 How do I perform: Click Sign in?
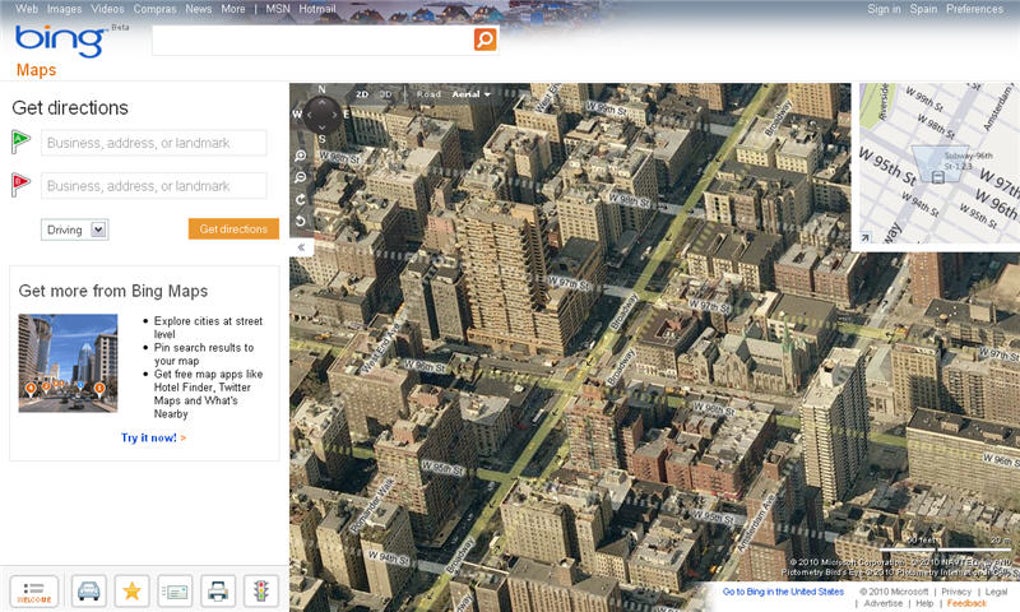click(884, 9)
